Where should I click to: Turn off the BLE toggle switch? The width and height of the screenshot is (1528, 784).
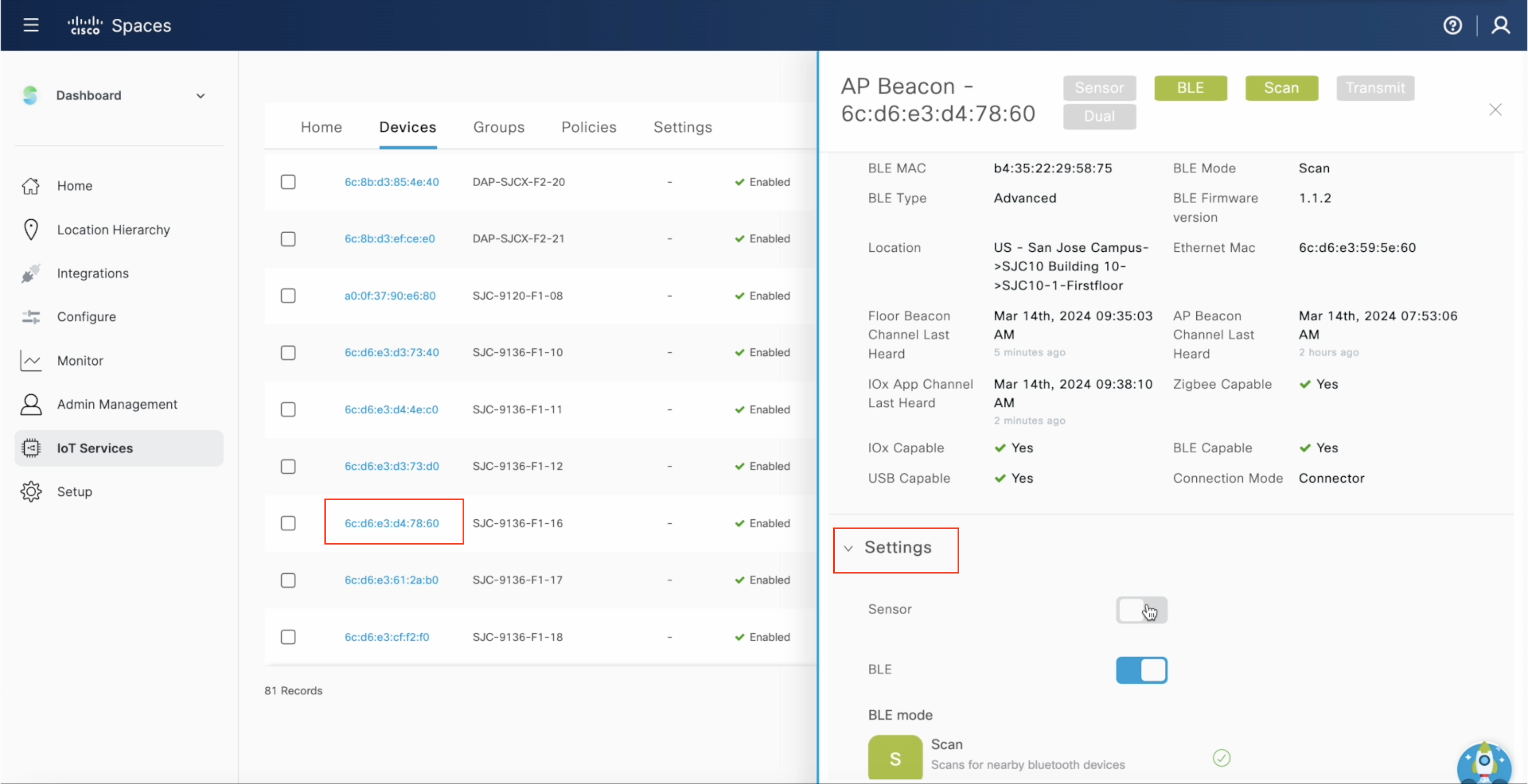pyautogui.click(x=1141, y=670)
